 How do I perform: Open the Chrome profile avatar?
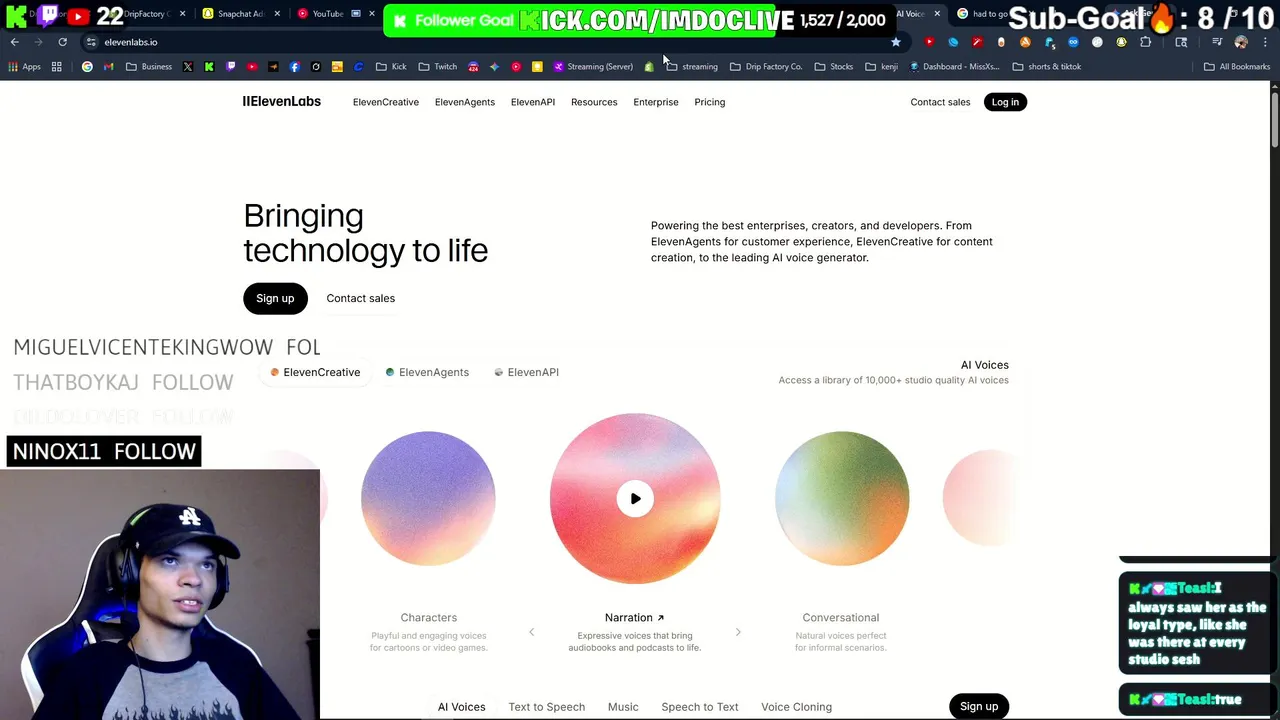[x=1241, y=42]
